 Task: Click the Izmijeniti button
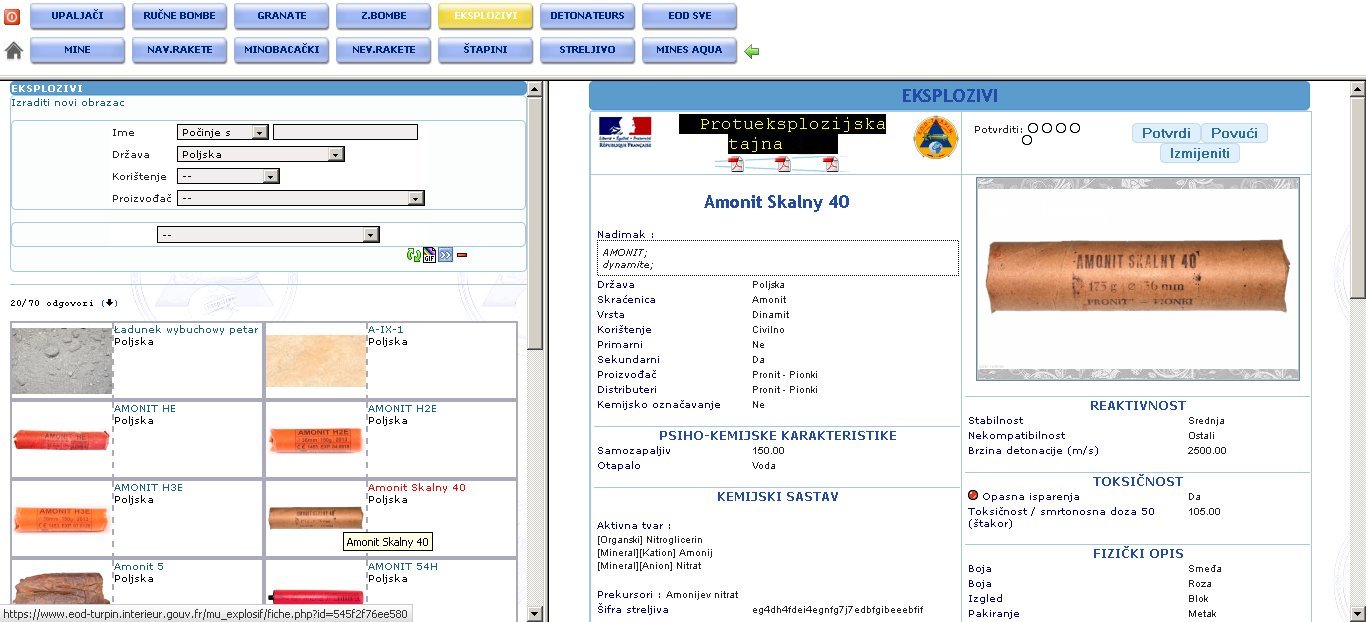click(x=1200, y=153)
